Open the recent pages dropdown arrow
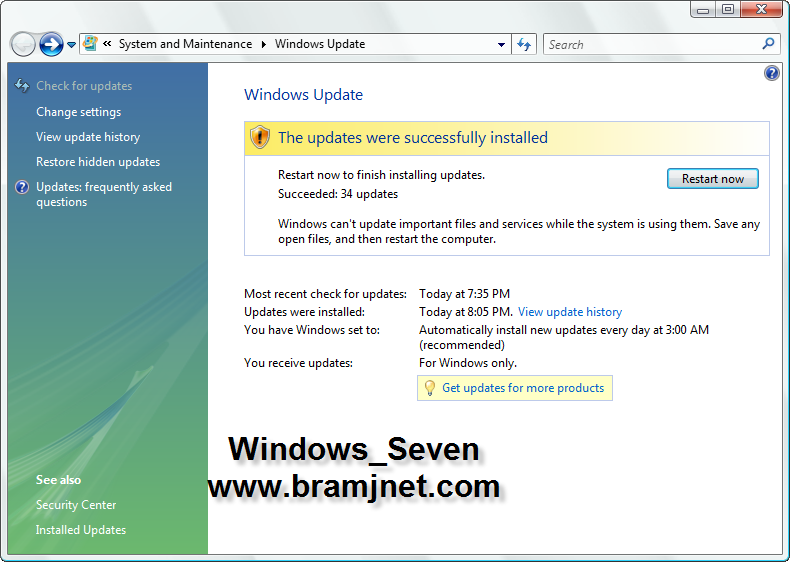This screenshot has height=562, width=790. tap(72, 45)
